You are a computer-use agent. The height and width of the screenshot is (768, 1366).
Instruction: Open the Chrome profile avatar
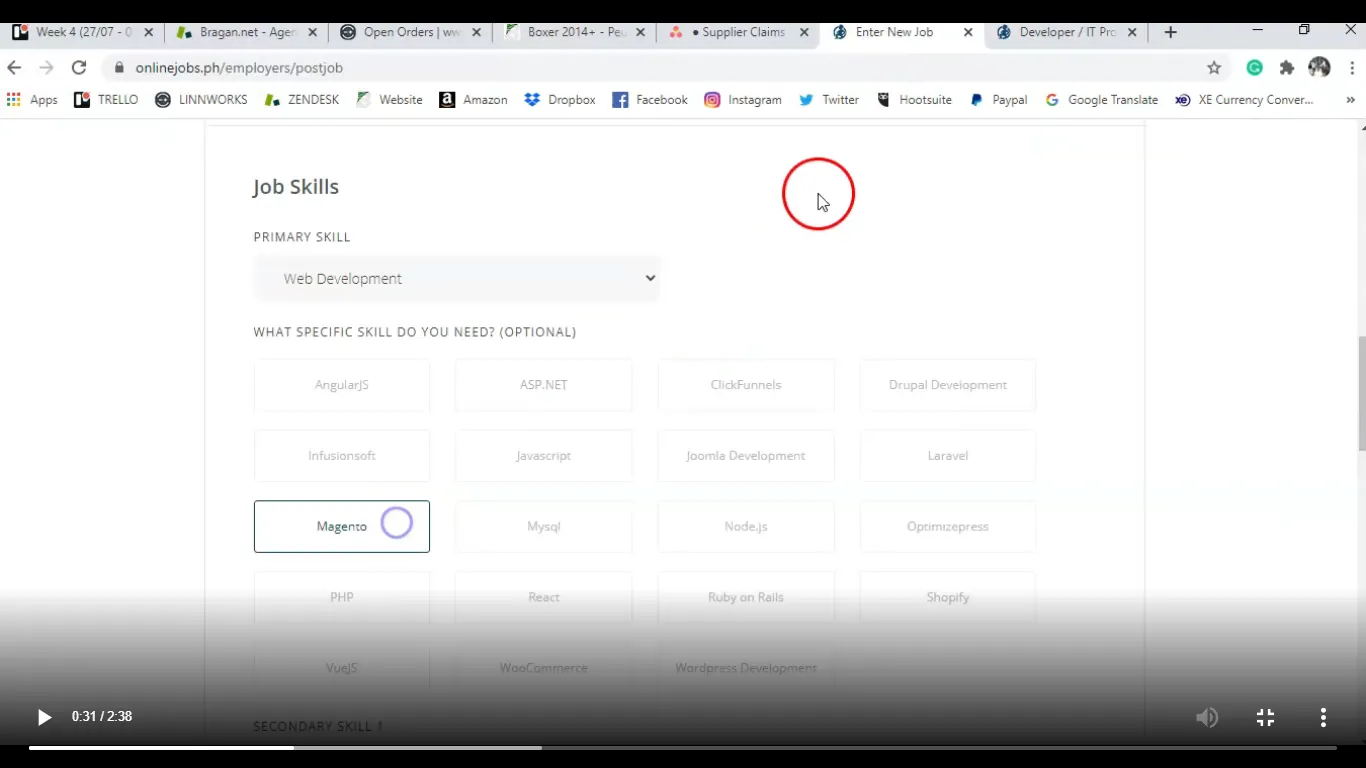(1319, 68)
